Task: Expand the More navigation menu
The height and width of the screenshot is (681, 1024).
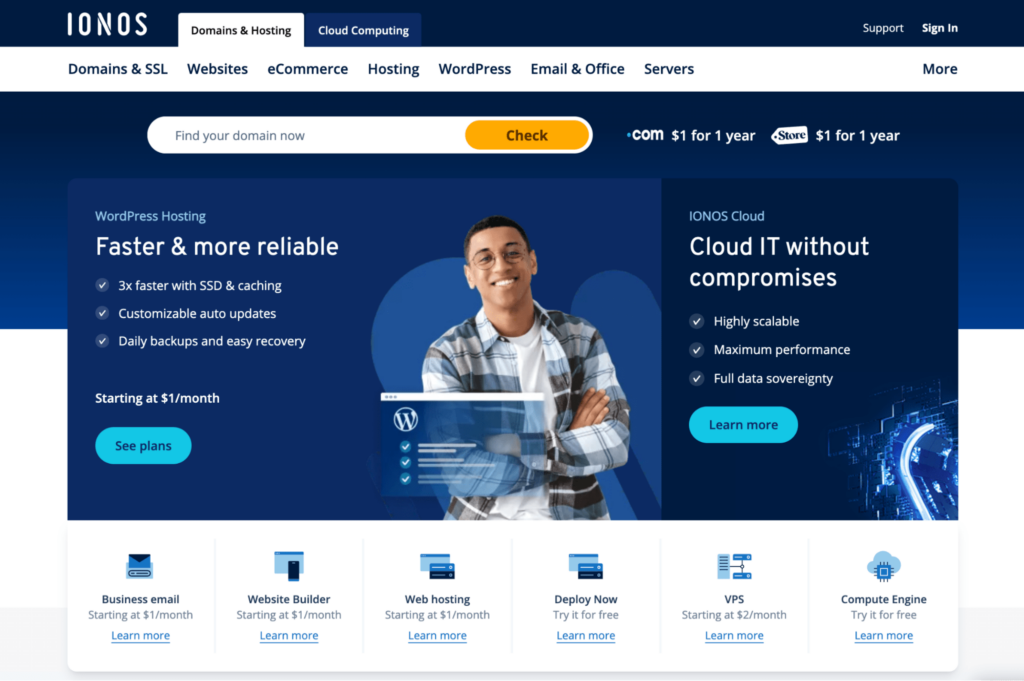Action: click(940, 69)
